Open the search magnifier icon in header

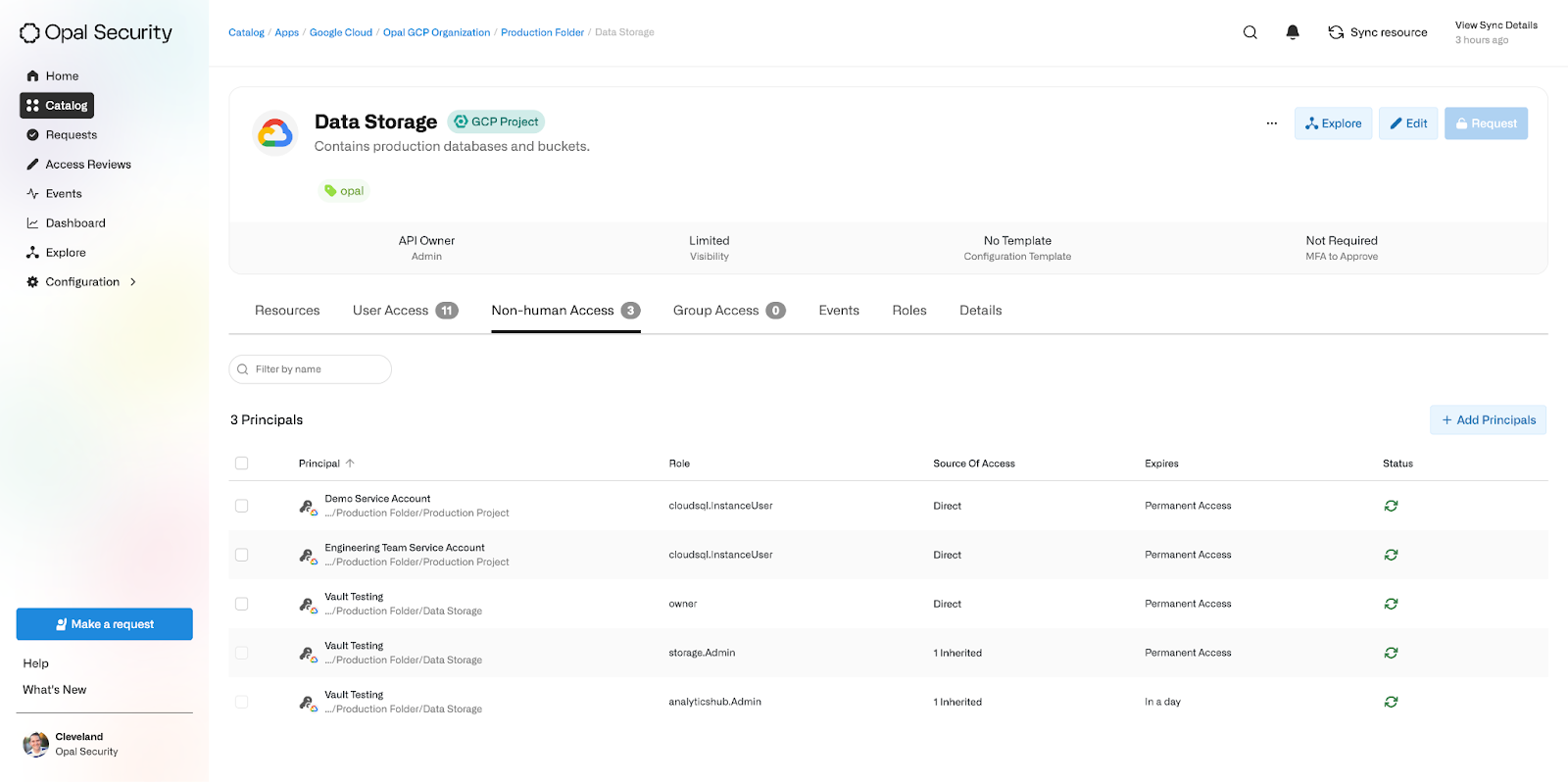pos(1249,32)
